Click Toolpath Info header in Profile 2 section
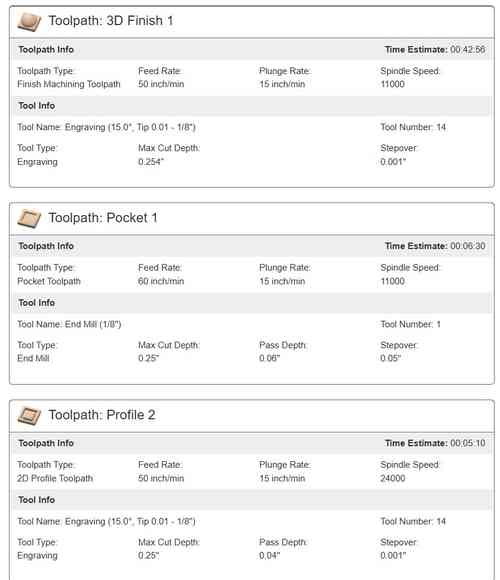Screen dimensions: 500x580 [x=46, y=443]
